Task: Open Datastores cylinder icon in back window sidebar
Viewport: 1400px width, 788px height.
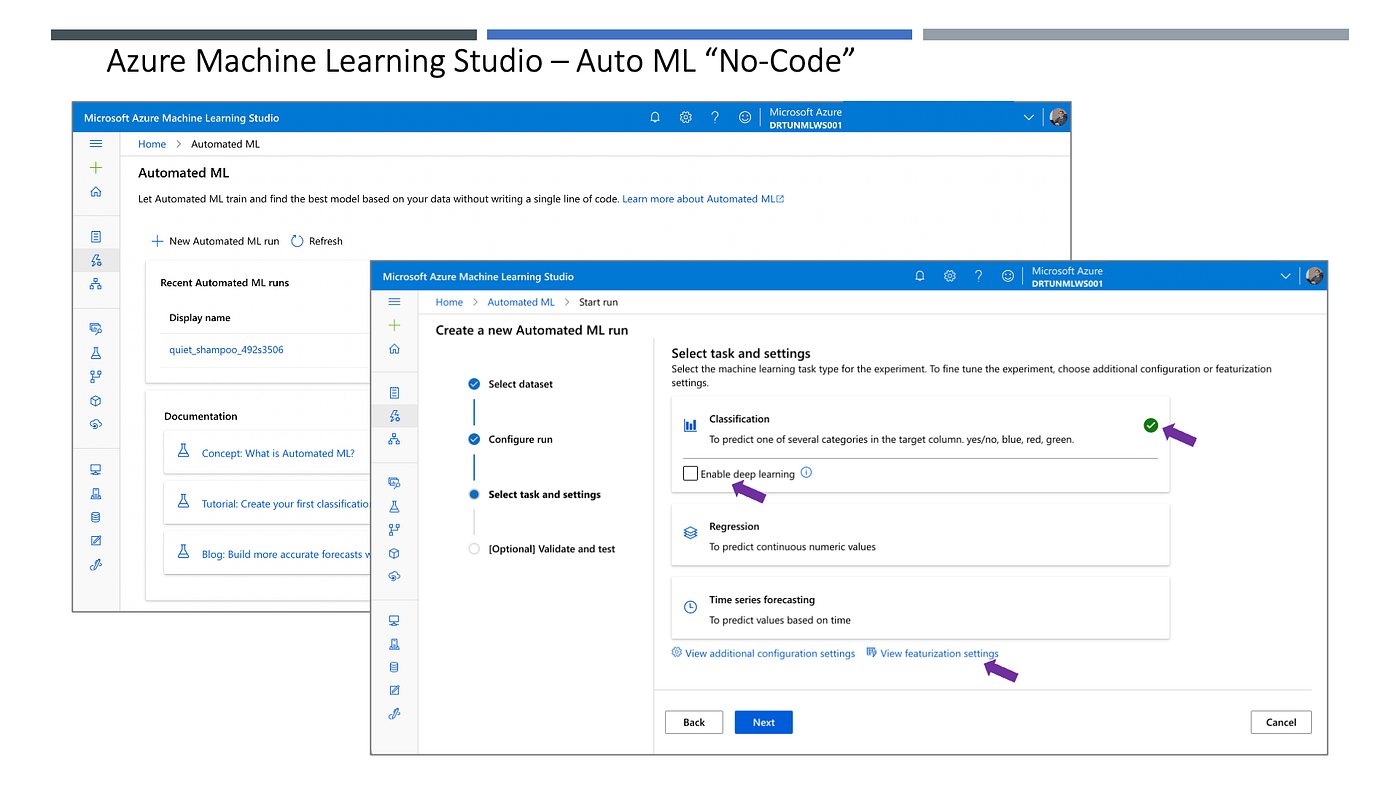Action: 96,517
